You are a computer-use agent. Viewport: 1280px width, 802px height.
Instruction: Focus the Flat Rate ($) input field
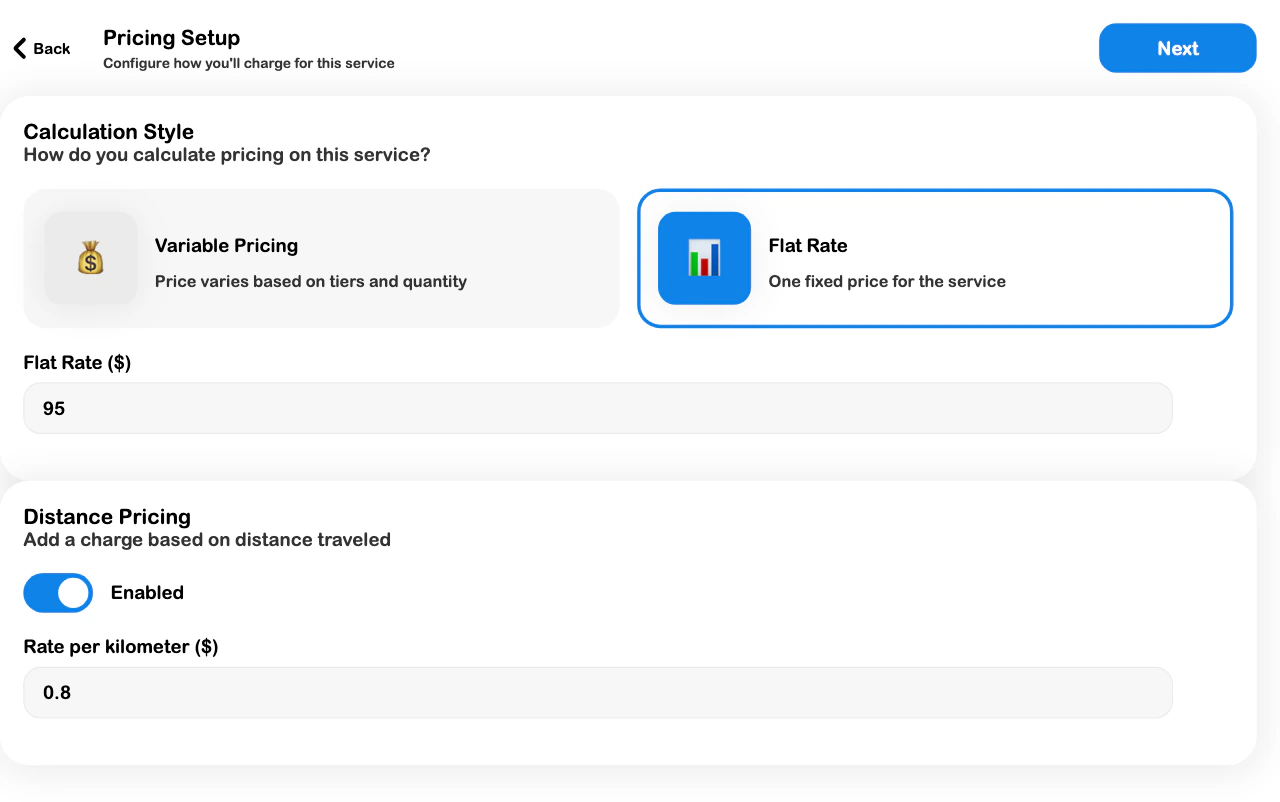pos(598,408)
